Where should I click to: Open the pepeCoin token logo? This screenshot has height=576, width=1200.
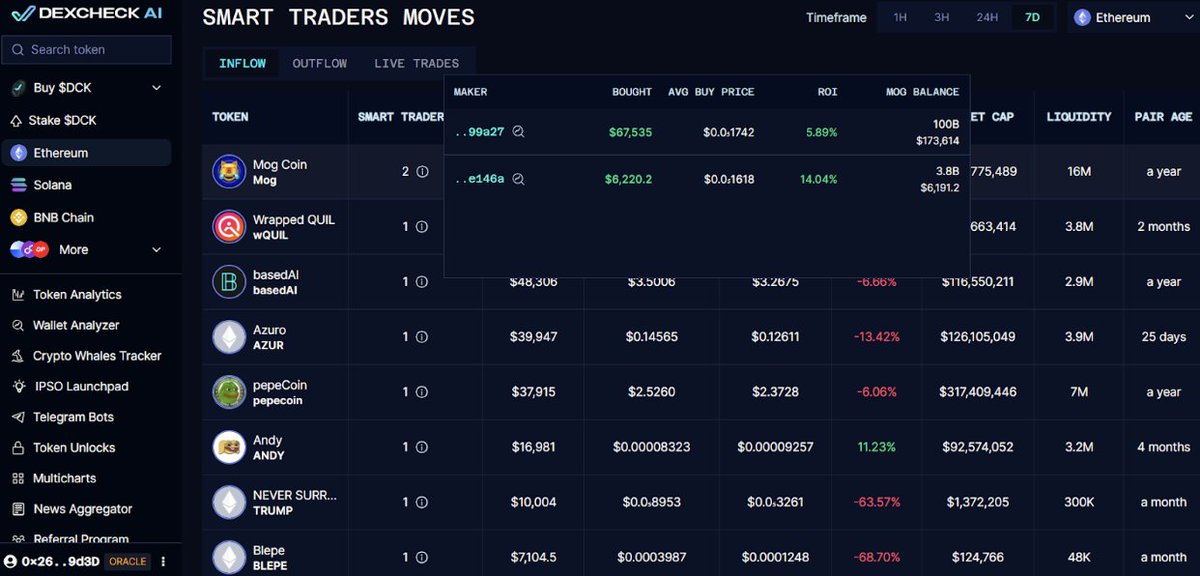click(x=229, y=392)
